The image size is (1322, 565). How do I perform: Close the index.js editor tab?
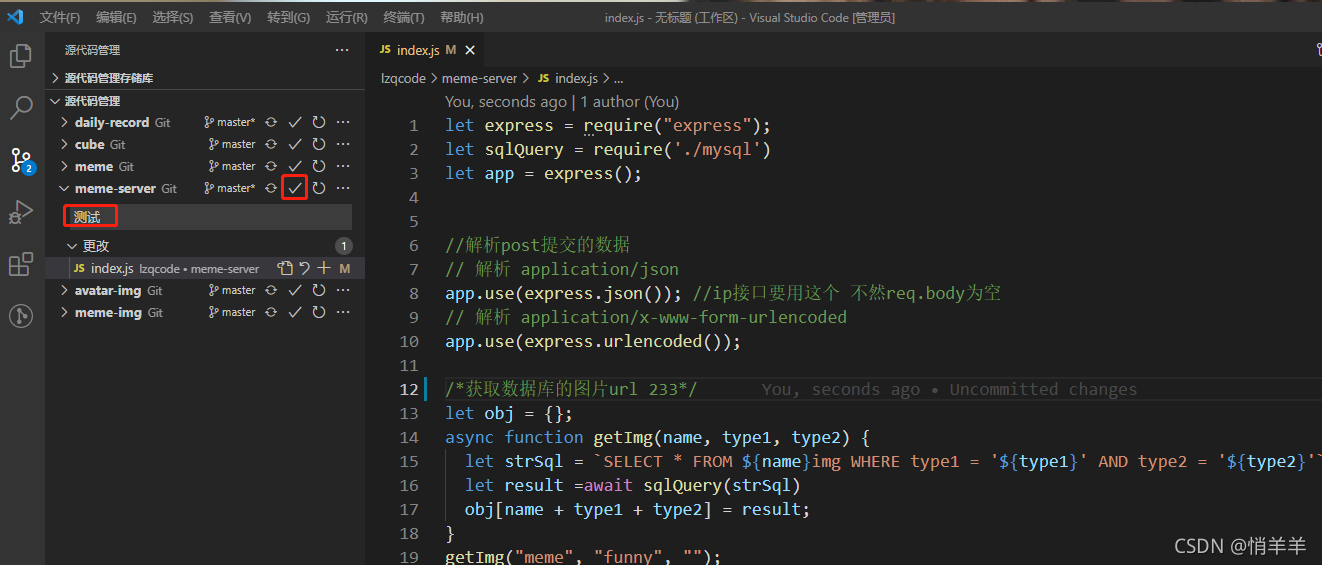click(470, 50)
